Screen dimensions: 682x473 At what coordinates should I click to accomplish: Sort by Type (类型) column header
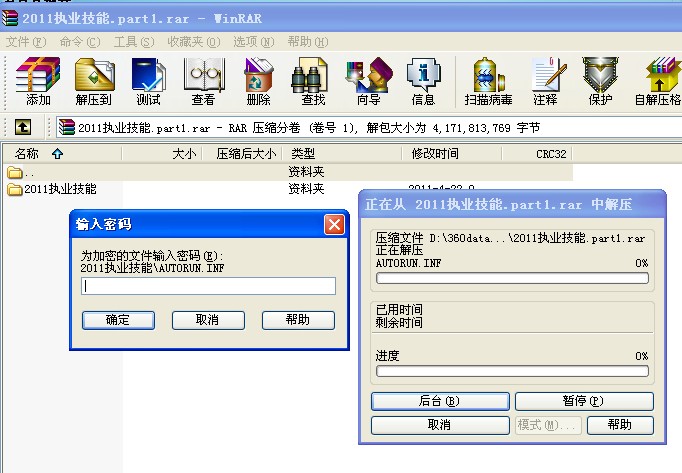342,154
